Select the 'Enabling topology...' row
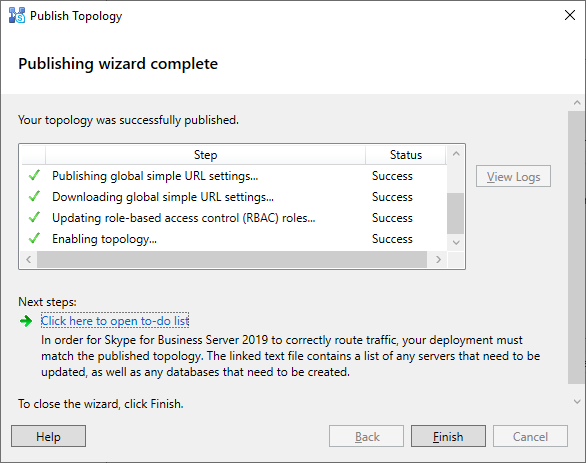Image resolution: width=586 pixels, height=463 pixels. click(x=234, y=238)
